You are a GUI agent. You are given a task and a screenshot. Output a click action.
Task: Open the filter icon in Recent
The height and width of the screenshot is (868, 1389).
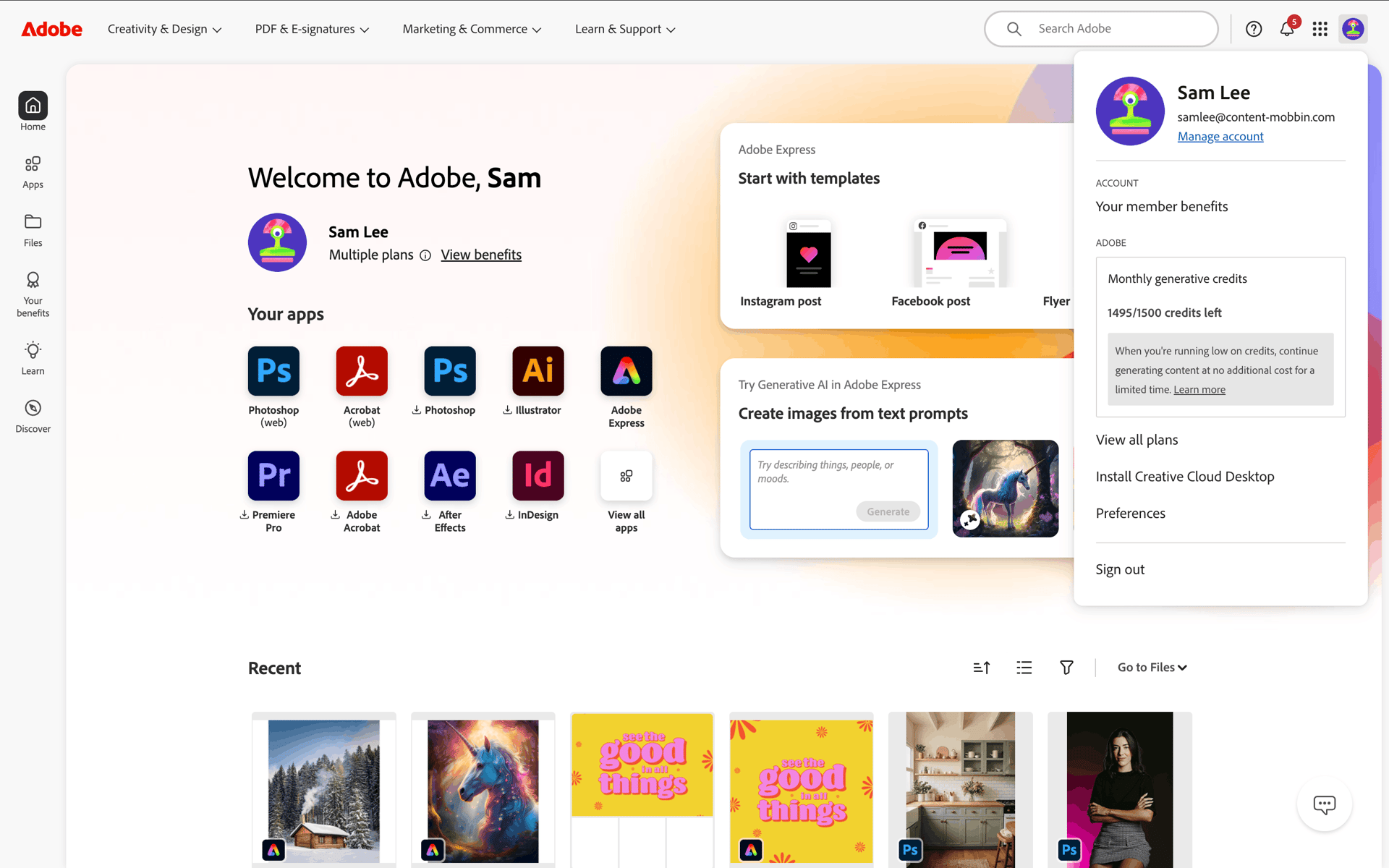click(1066, 668)
